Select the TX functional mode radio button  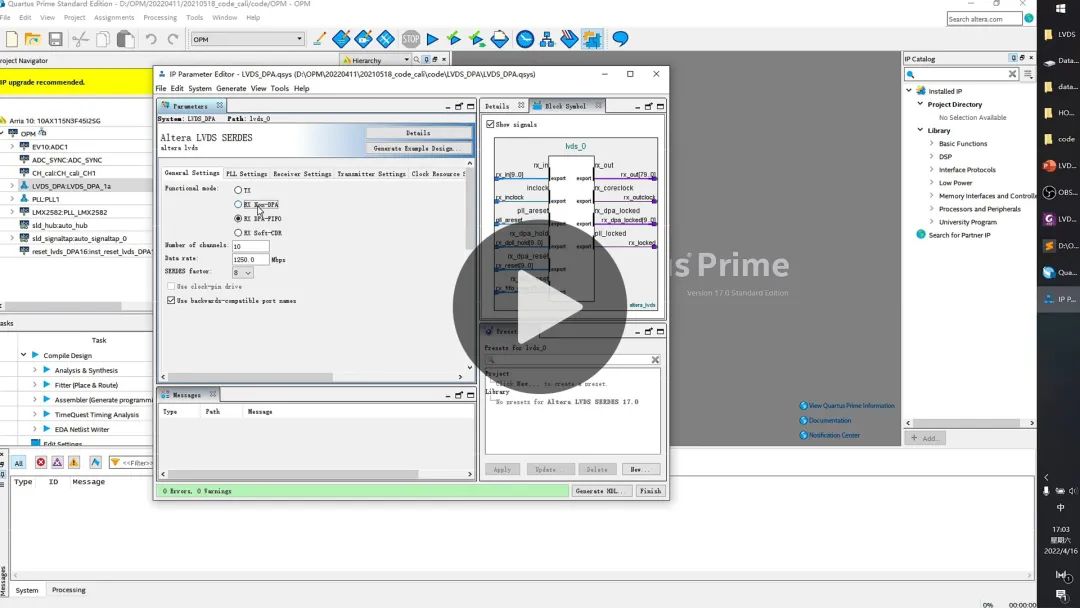click(238, 190)
